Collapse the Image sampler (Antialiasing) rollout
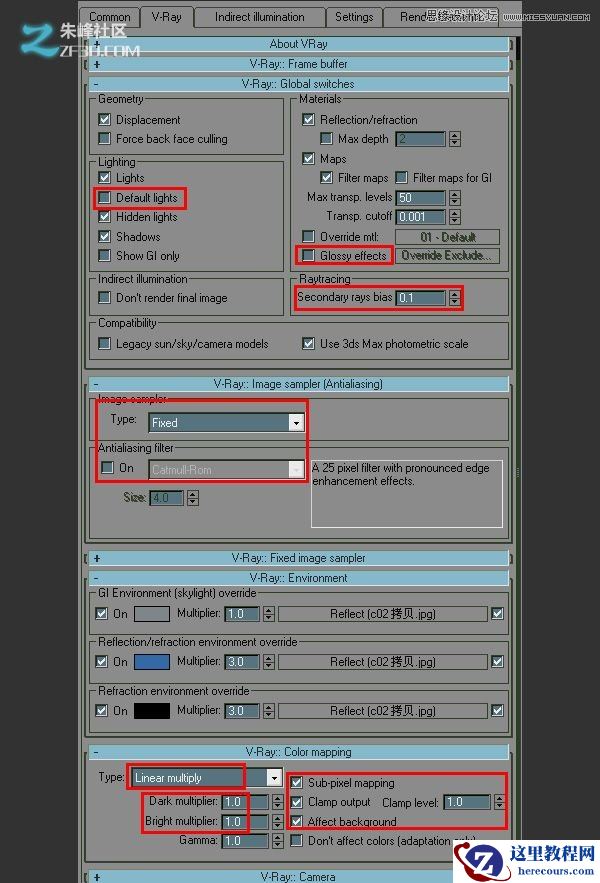 pos(299,384)
